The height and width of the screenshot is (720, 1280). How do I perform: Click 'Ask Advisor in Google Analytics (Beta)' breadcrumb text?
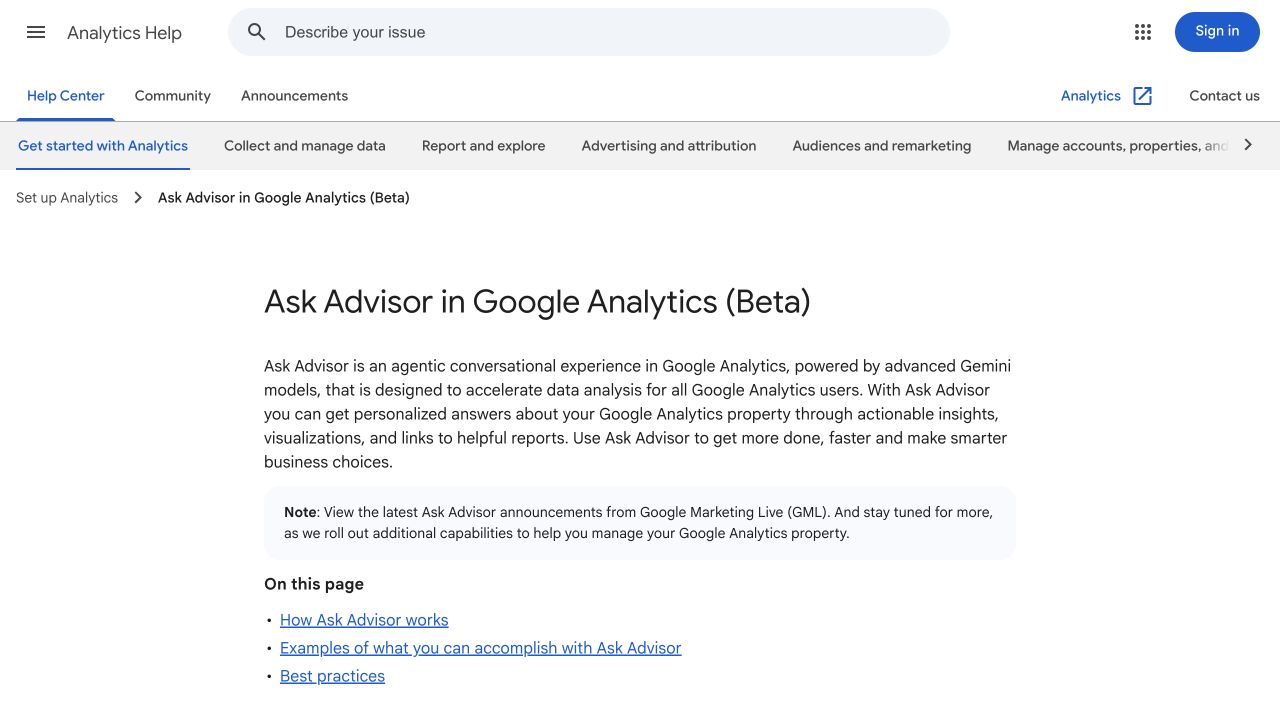click(284, 198)
